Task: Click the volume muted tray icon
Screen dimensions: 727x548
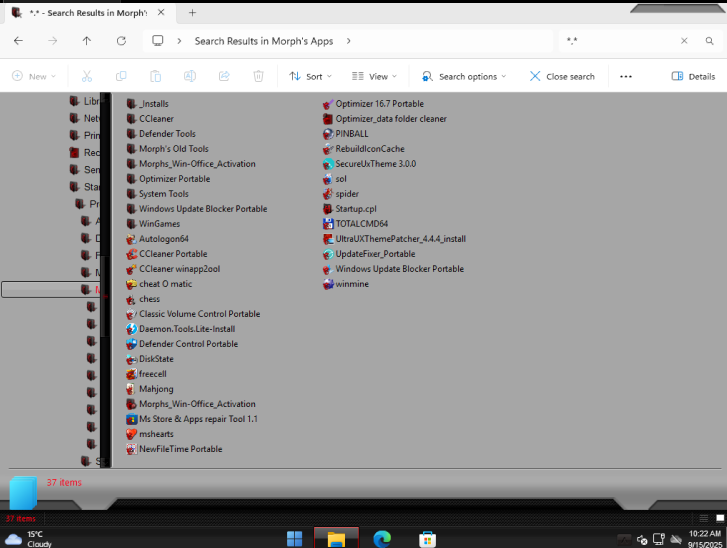Action: pos(642,540)
